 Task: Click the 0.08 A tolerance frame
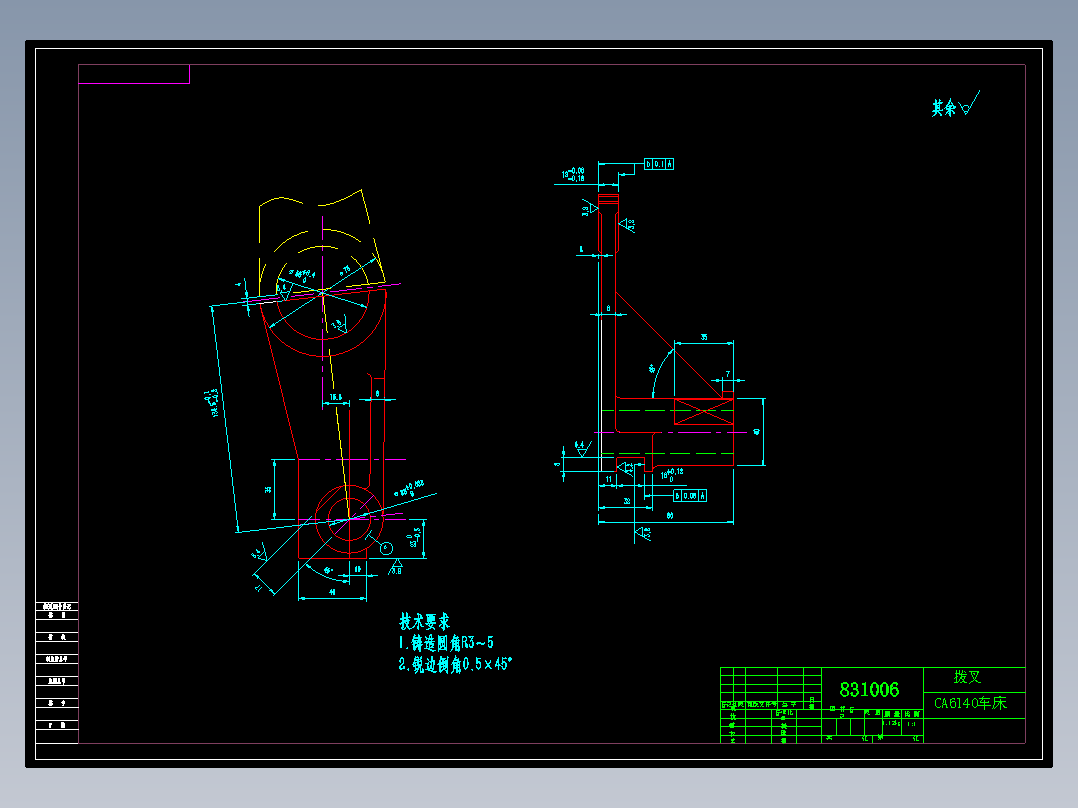(690, 495)
